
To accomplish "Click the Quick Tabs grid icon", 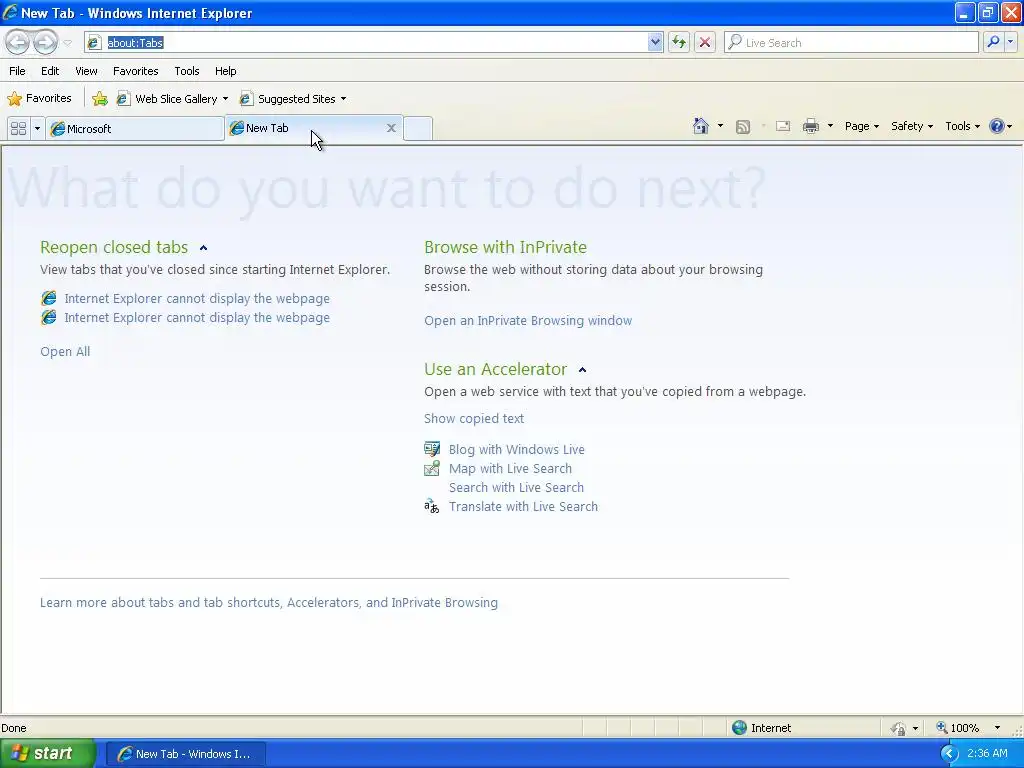I will 18,129.
